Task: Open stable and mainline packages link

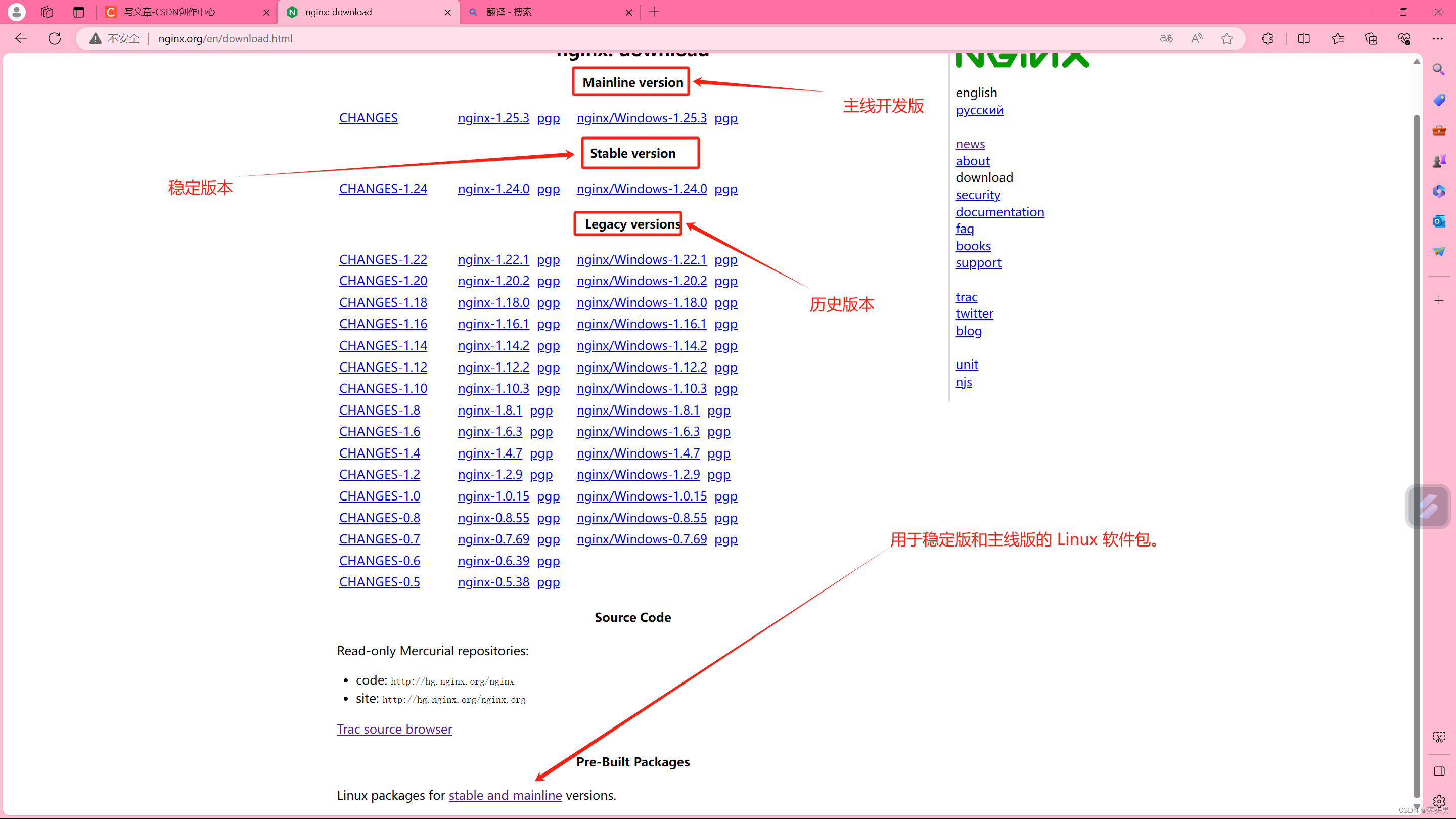Action: (x=506, y=795)
